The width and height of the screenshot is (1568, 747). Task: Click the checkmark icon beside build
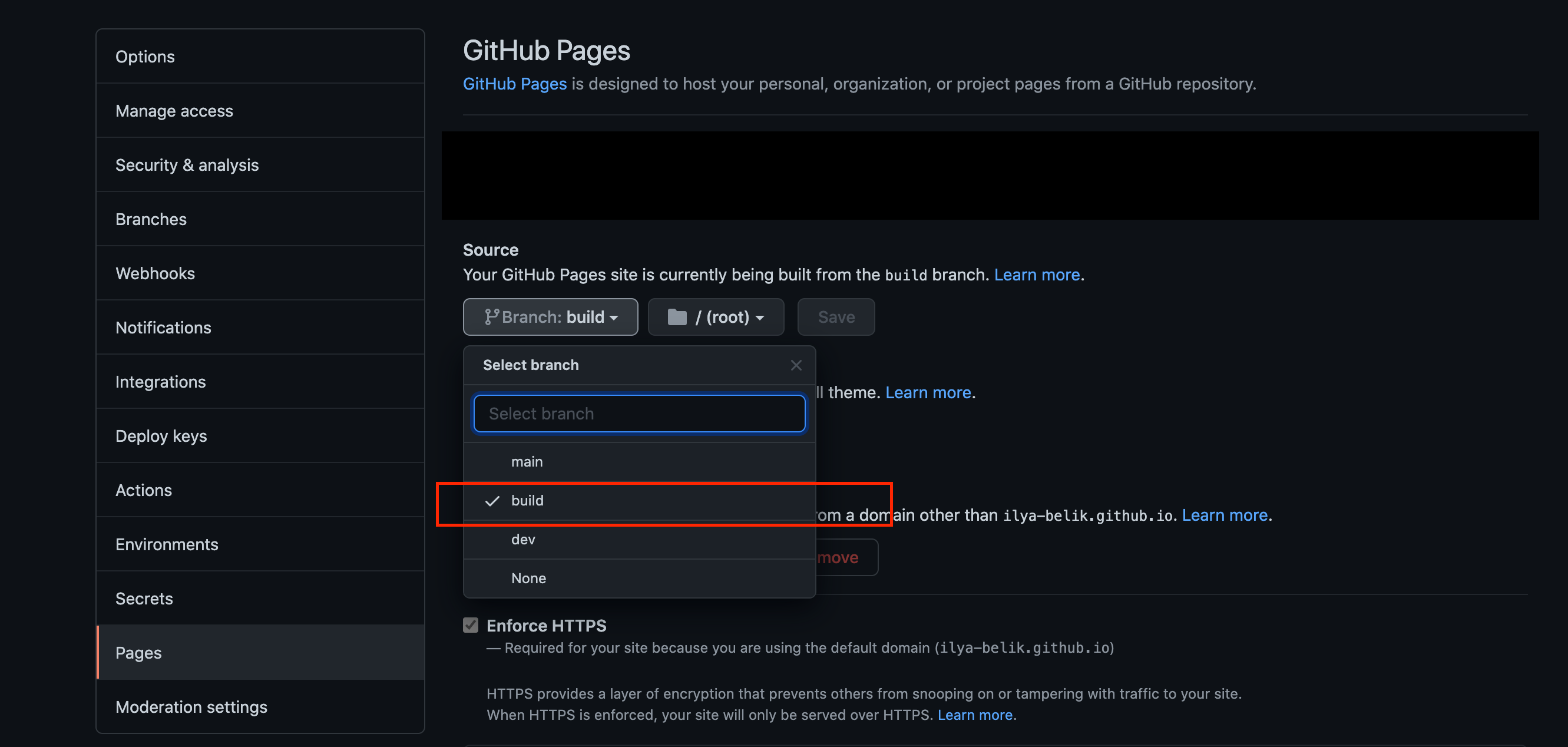(x=492, y=501)
